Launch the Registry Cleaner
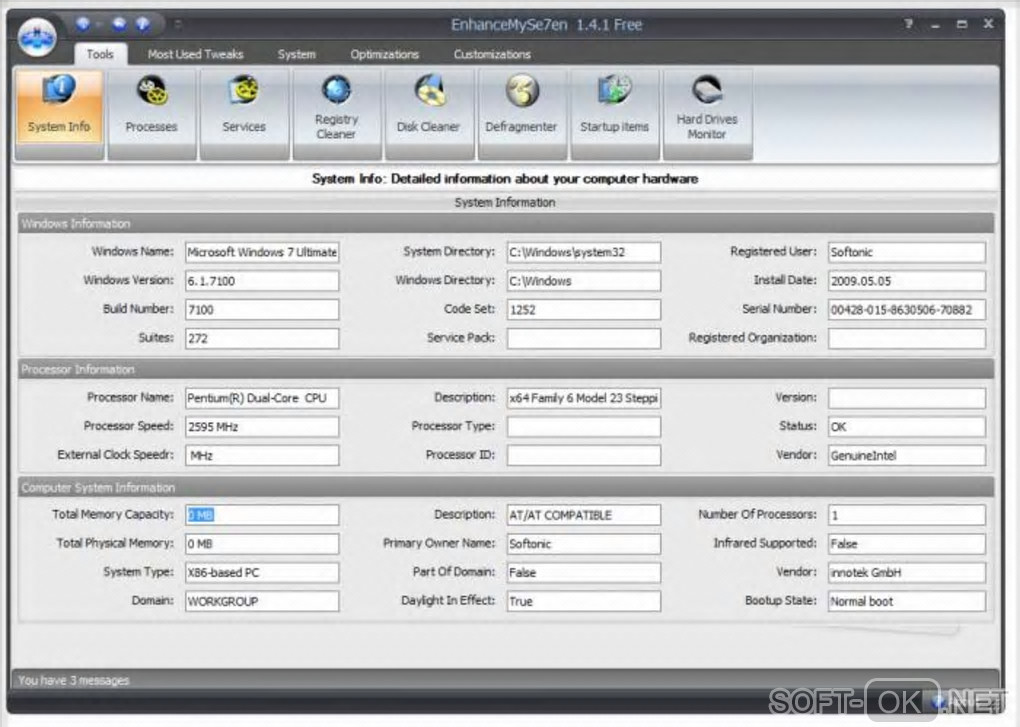Viewport: 1020px width, 727px height. tap(336, 115)
